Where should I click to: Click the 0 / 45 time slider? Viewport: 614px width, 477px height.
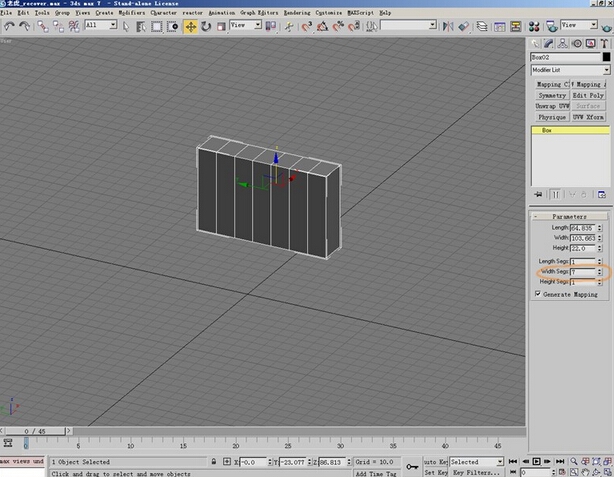(x=35, y=431)
